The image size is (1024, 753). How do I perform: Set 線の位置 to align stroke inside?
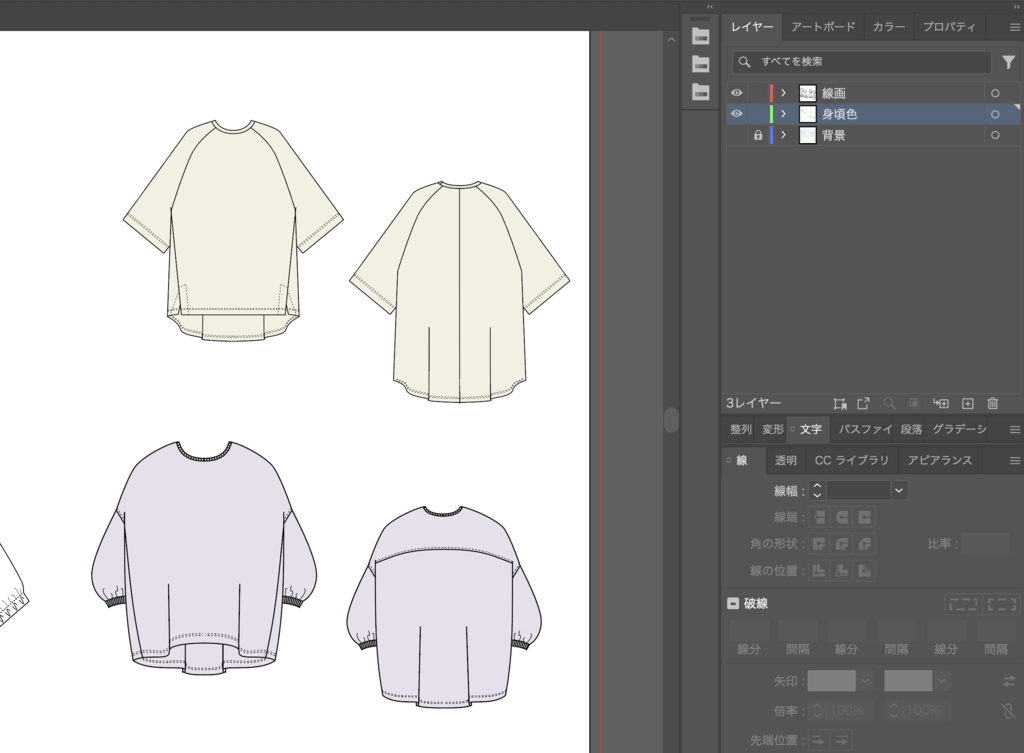[841, 570]
